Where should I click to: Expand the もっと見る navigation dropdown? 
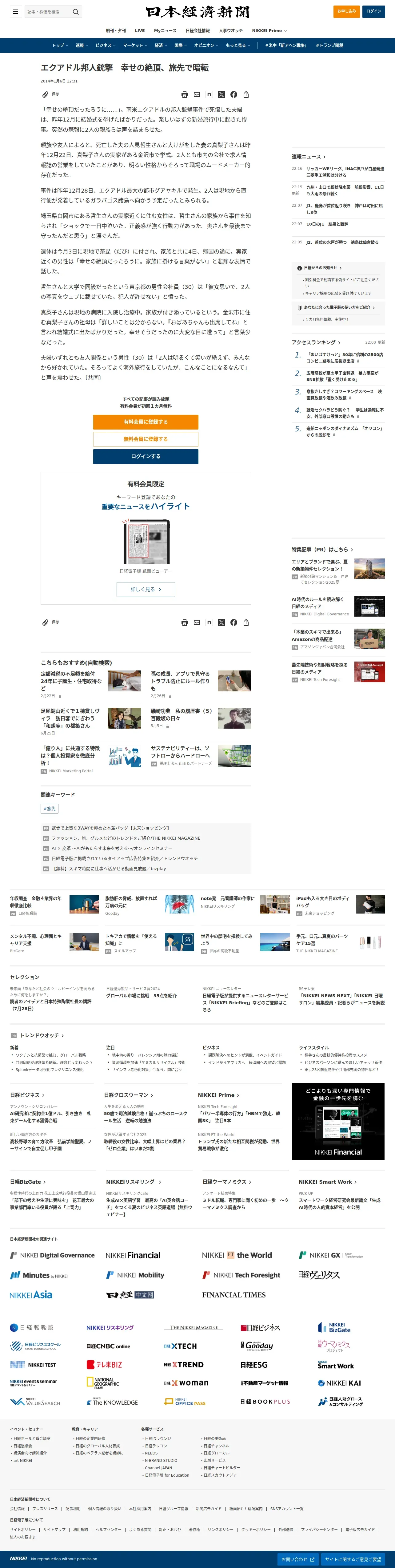(x=238, y=45)
